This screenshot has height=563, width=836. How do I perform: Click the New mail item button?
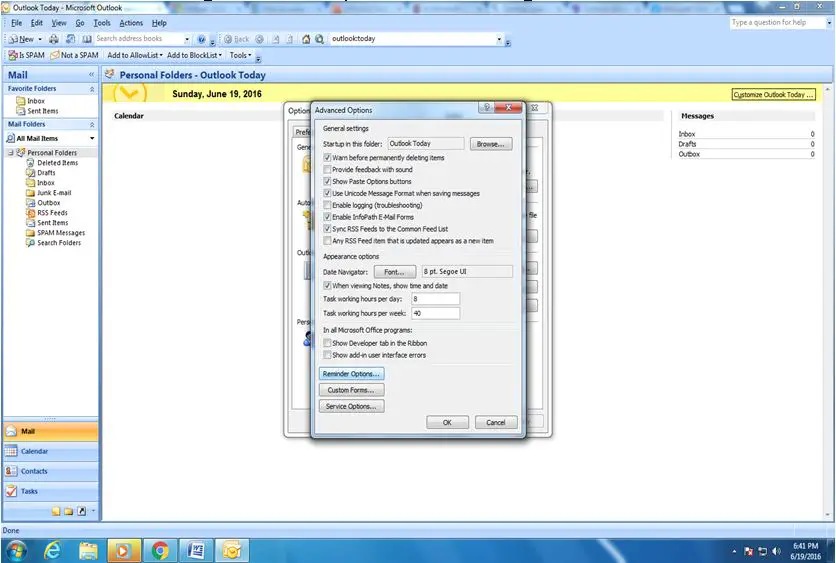point(21,39)
